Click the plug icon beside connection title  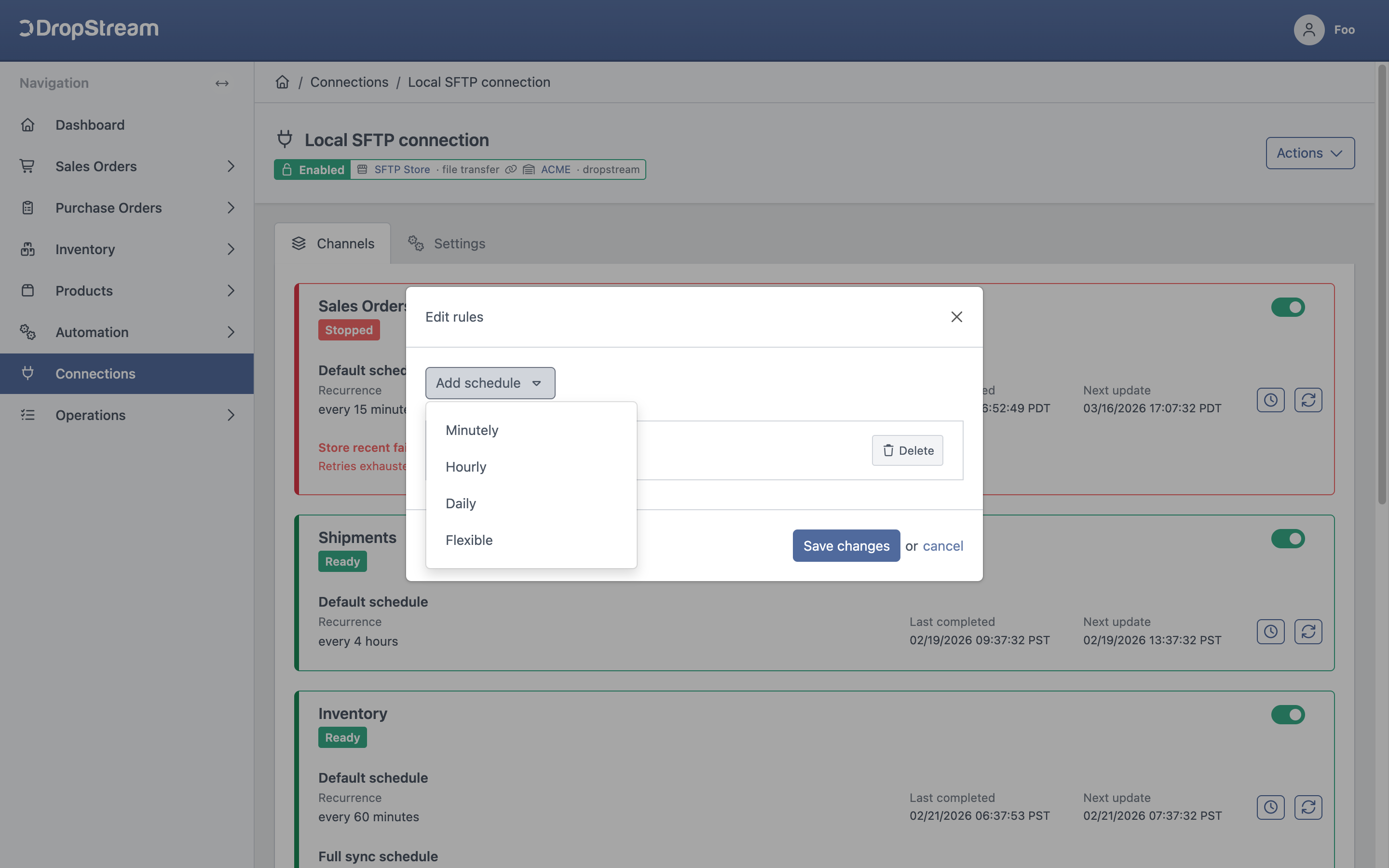[285, 139]
